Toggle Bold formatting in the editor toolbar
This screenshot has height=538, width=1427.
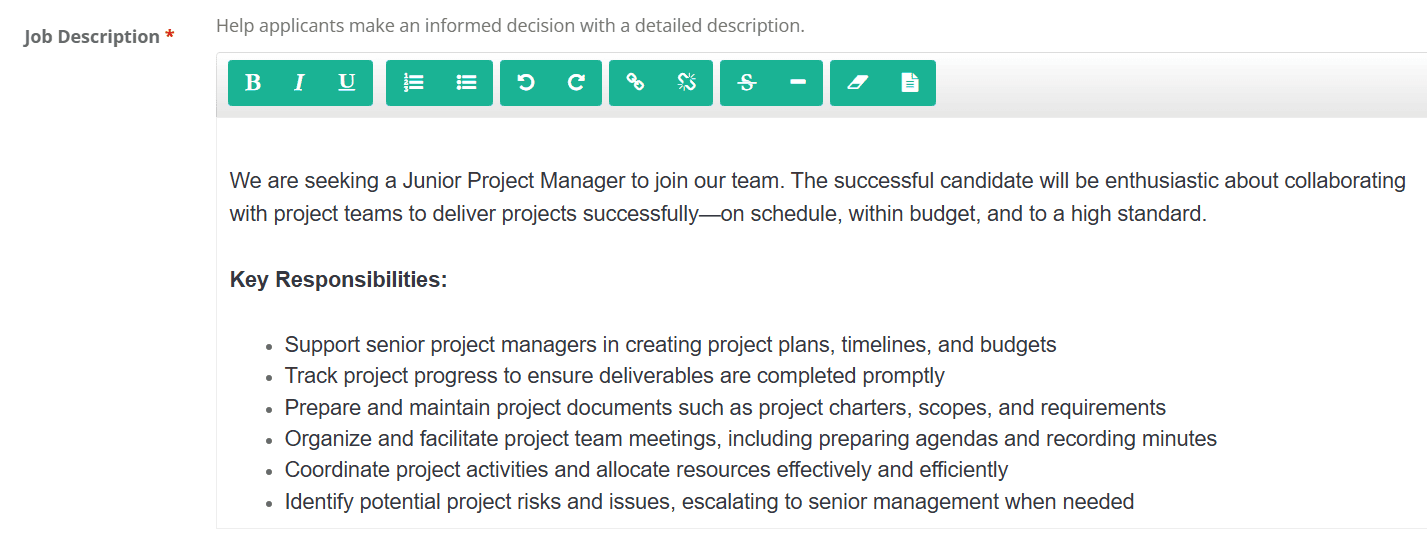coord(252,83)
